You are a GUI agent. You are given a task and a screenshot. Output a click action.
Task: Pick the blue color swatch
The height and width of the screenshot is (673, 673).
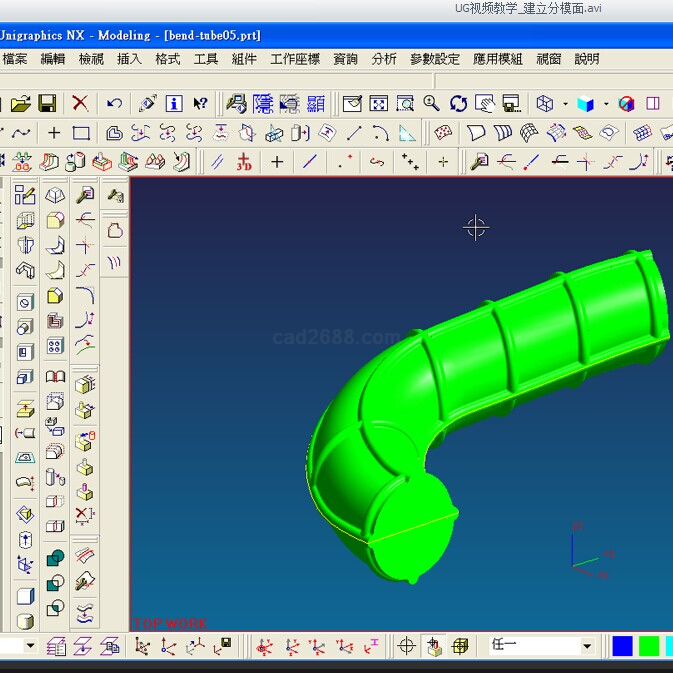tap(622, 646)
